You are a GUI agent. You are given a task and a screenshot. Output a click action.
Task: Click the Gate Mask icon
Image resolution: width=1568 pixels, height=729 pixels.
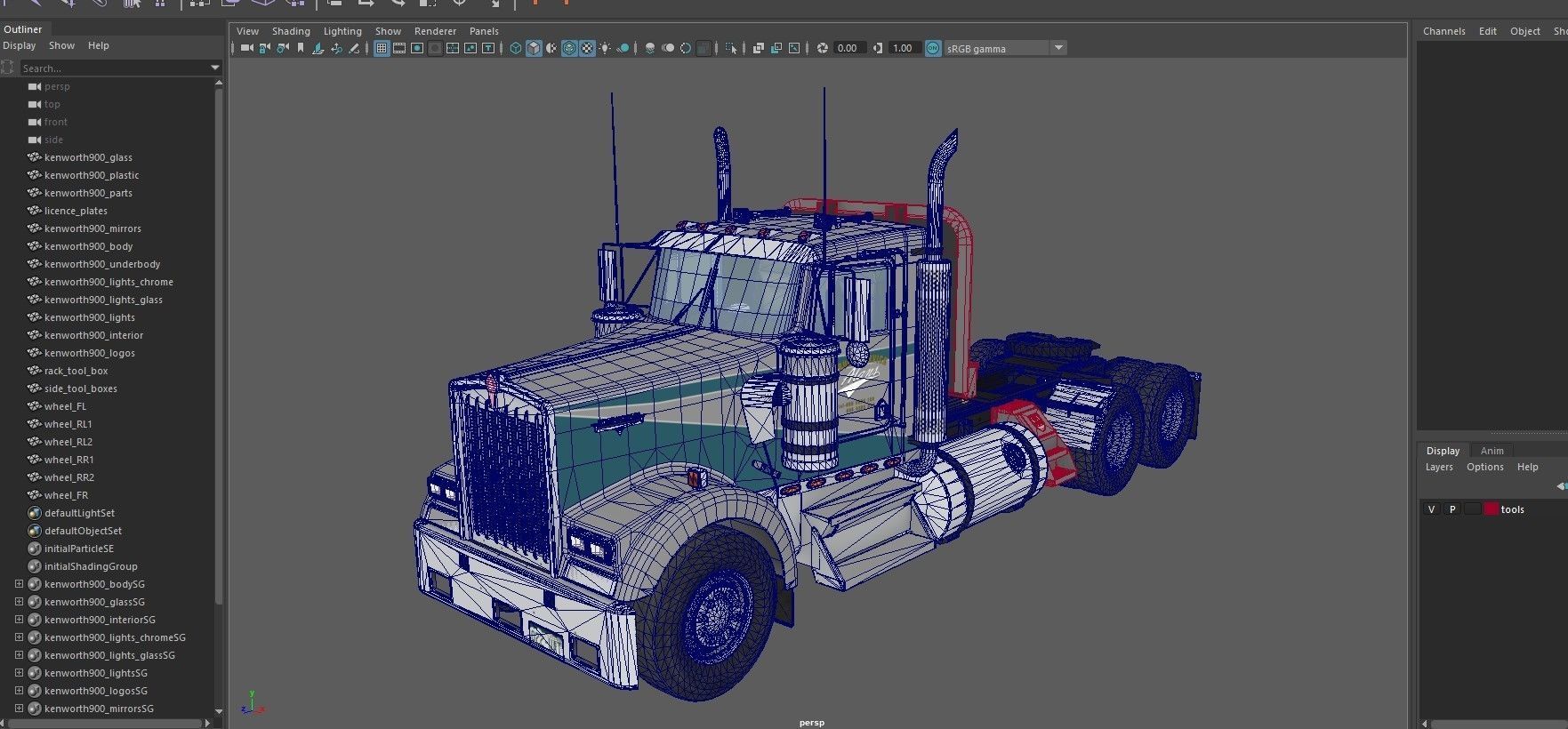pyautogui.click(x=435, y=48)
